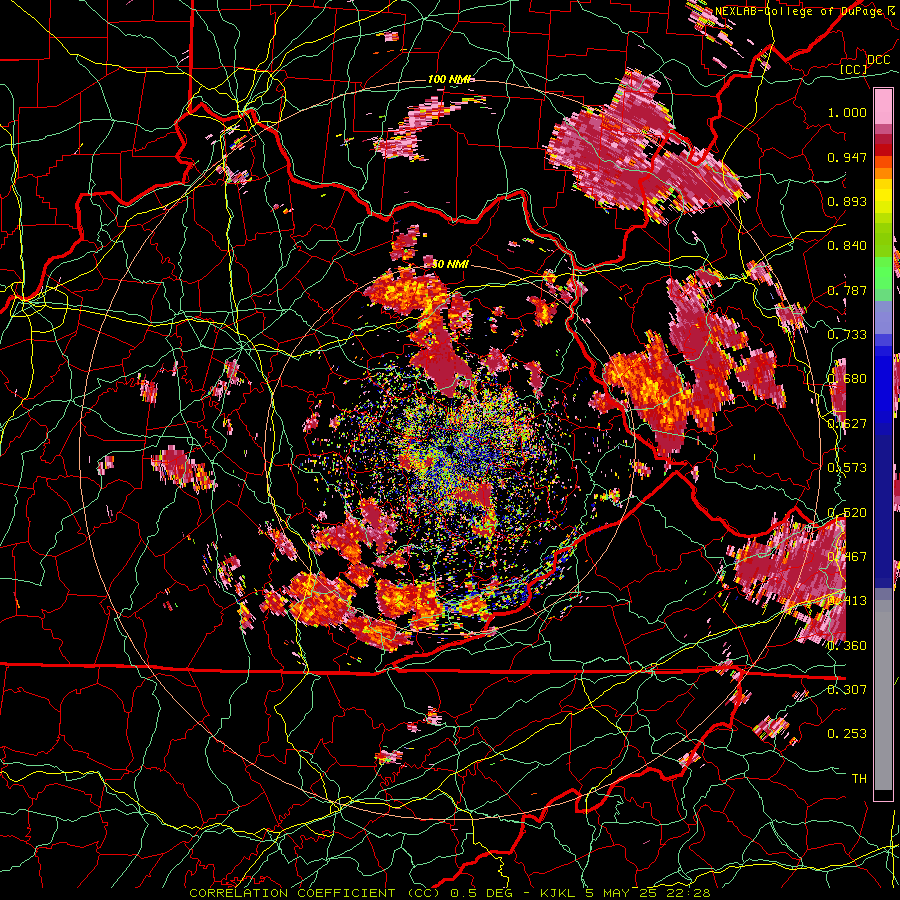
Task: Select the 0.360 legend value
Action: pyautogui.click(x=847, y=646)
